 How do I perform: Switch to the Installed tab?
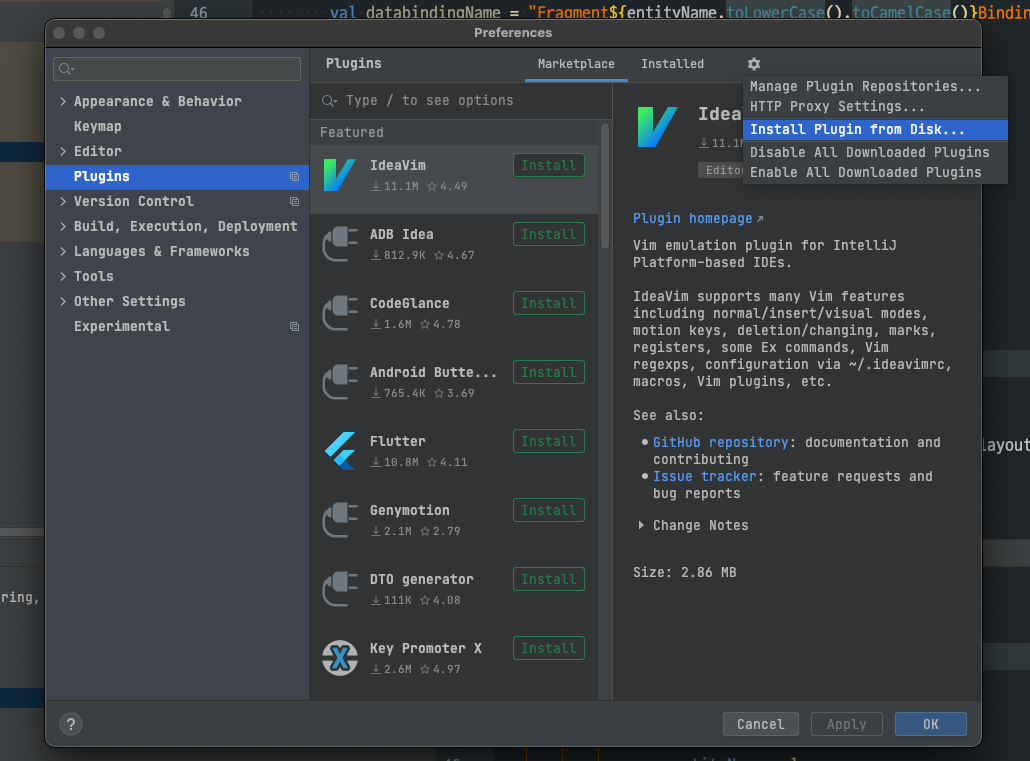click(x=672, y=64)
